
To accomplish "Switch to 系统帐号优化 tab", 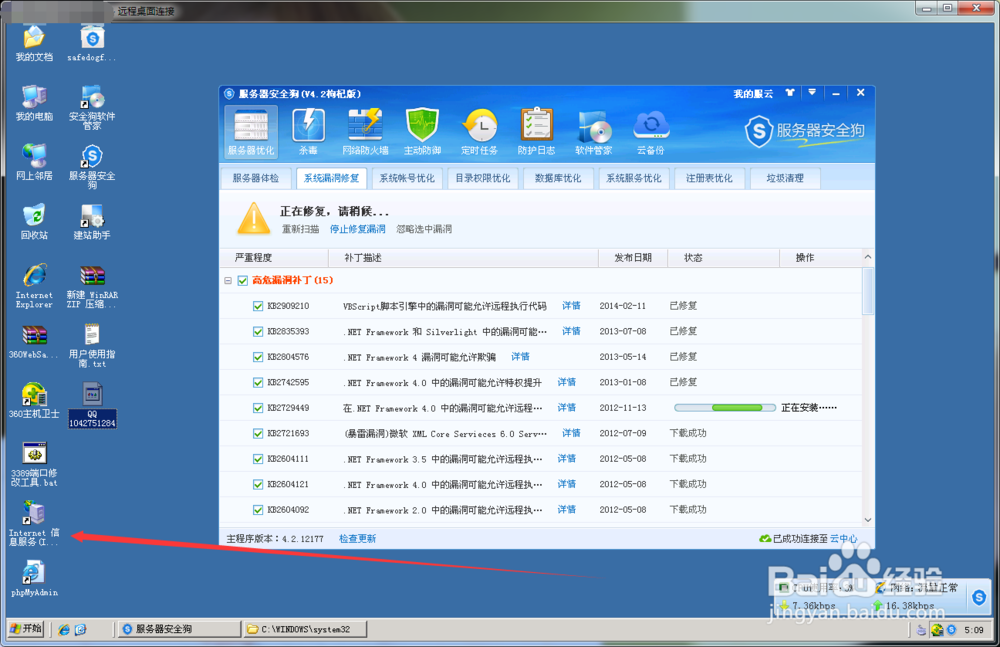I will coord(407,178).
